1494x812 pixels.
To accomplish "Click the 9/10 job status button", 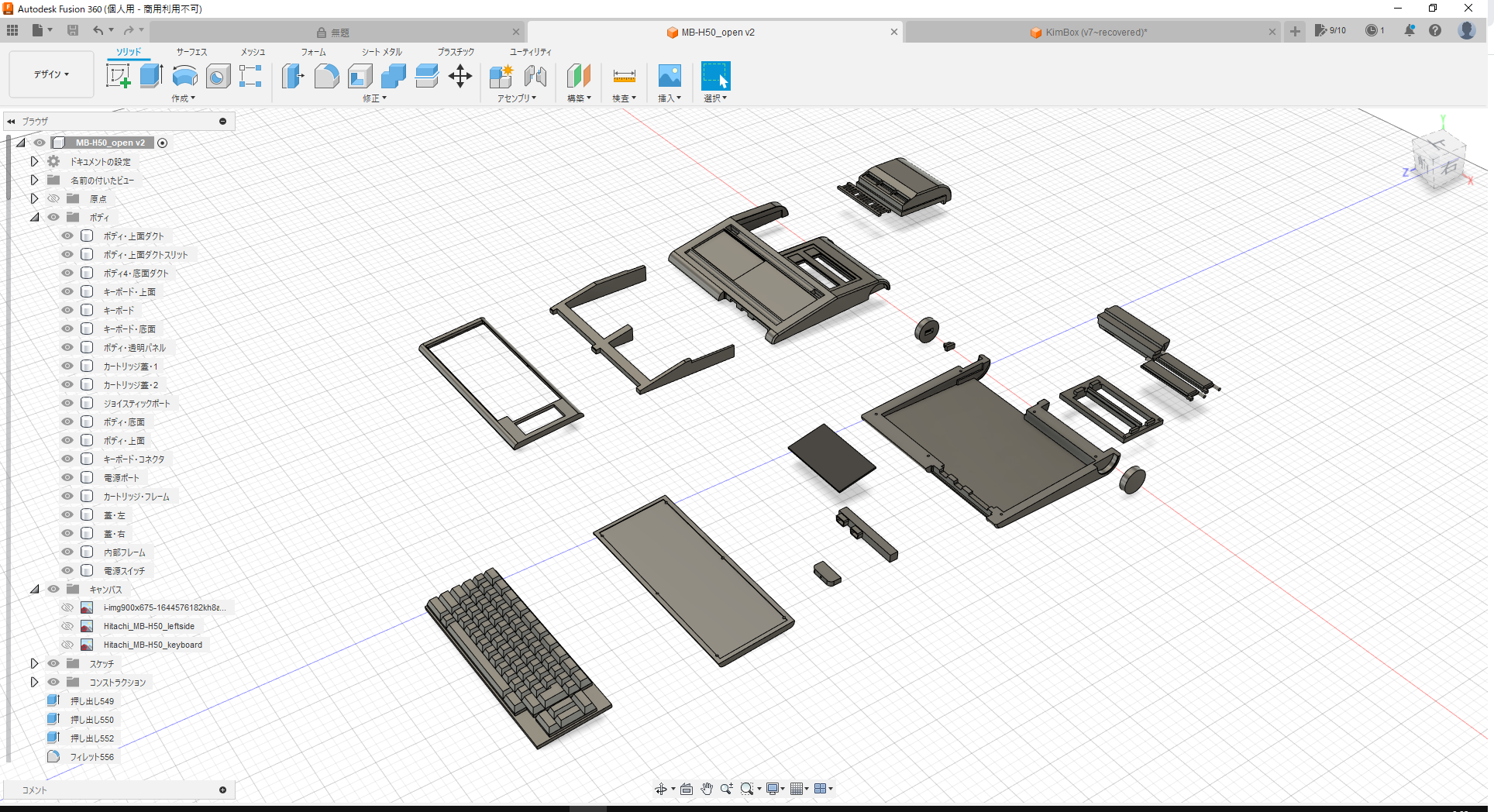I will pos(1331,30).
